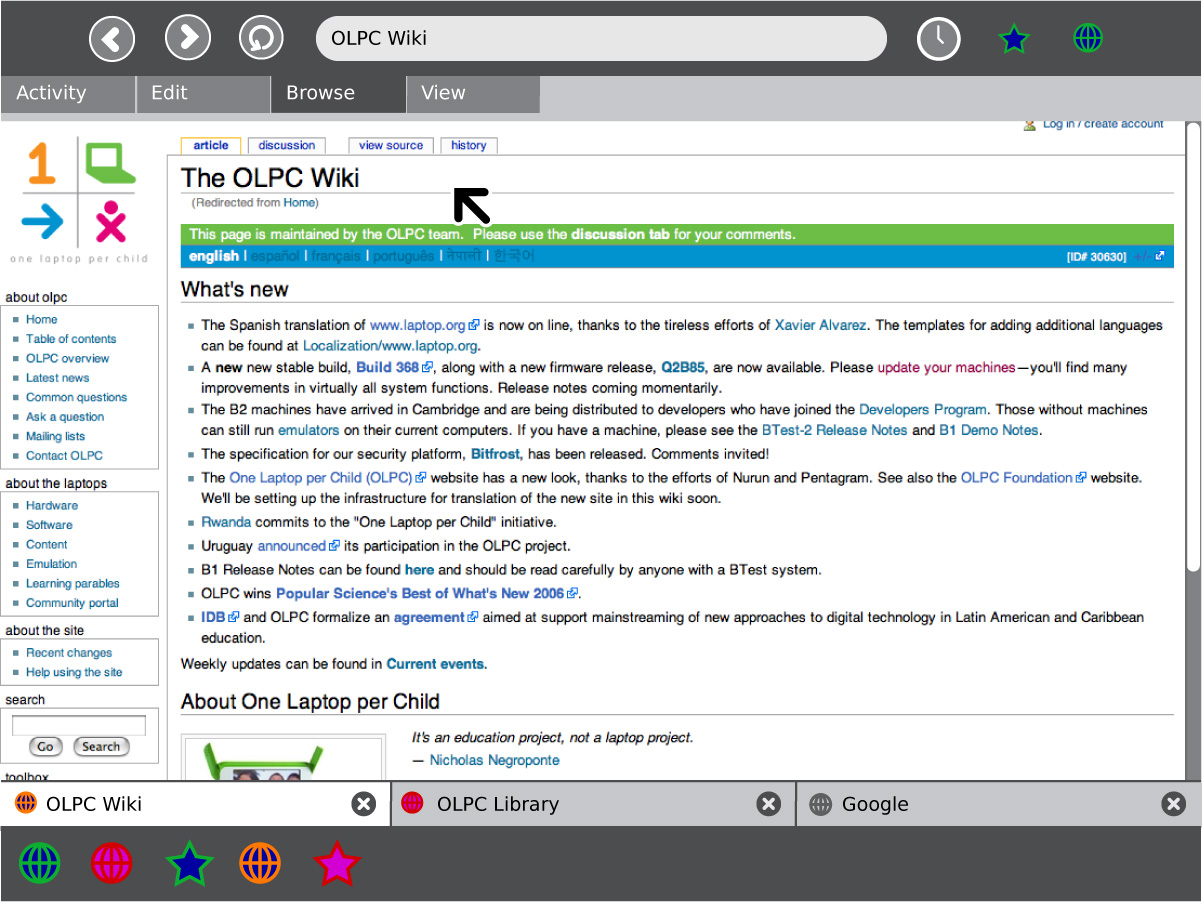1202x902 pixels.
Task: Click the OLPC Wiki address bar
Action: coord(600,39)
